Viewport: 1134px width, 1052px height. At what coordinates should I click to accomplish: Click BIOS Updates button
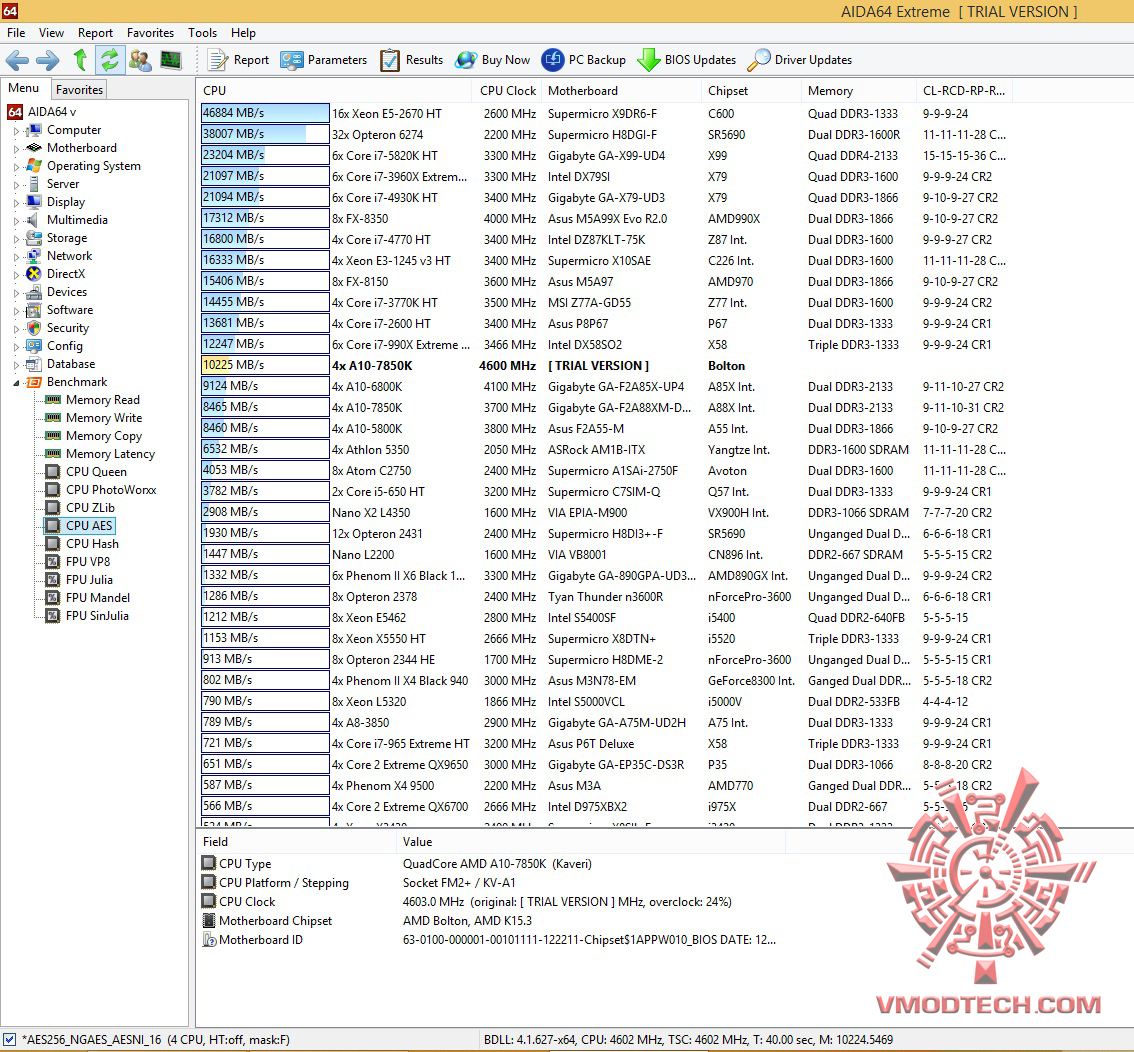click(x=686, y=60)
